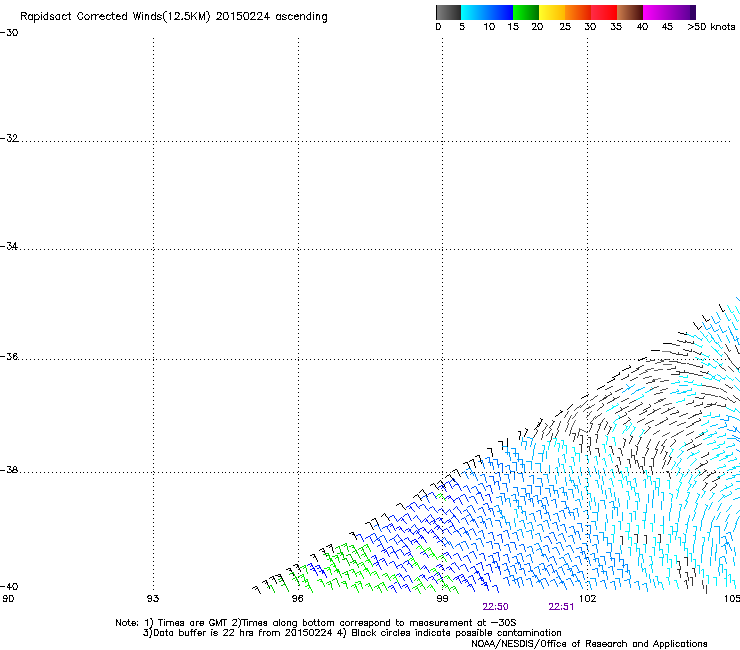Image resolution: width=740 pixels, height=650 pixels.
Task: Click the longitude label '90'
Action: tap(8, 599)
